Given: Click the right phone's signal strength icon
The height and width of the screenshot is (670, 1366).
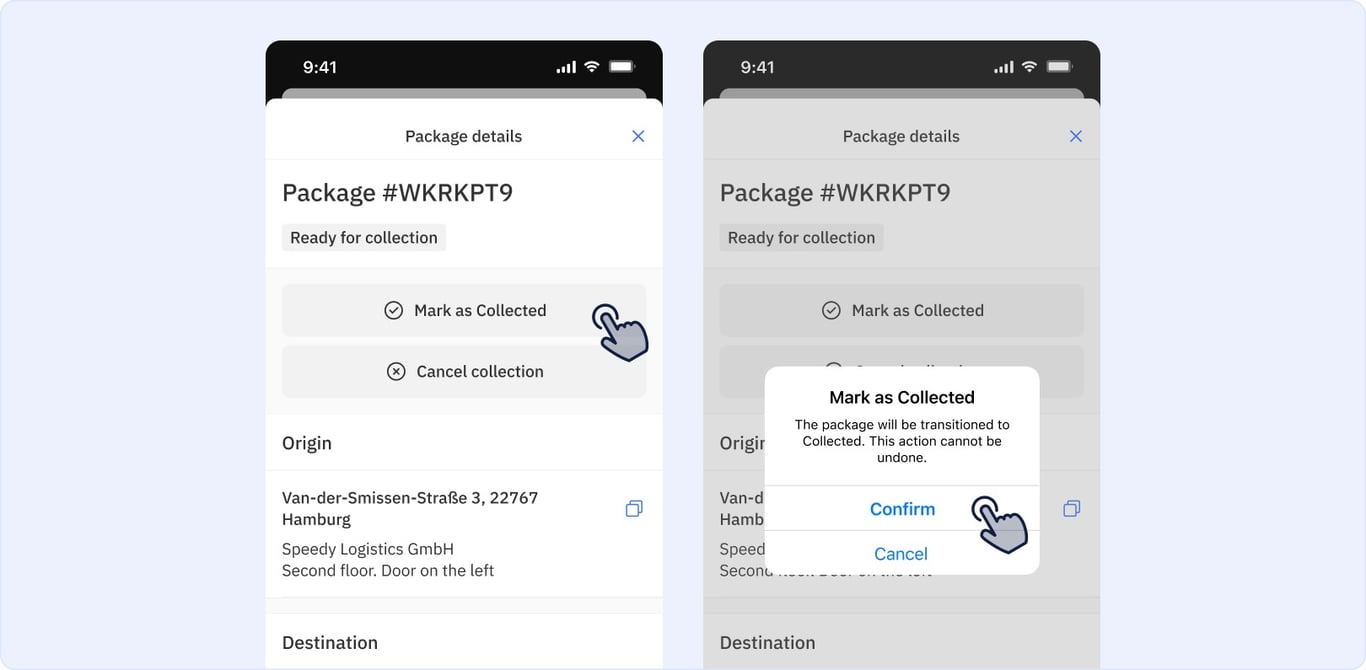Looking at the screenshot, I should [1003, 67].
